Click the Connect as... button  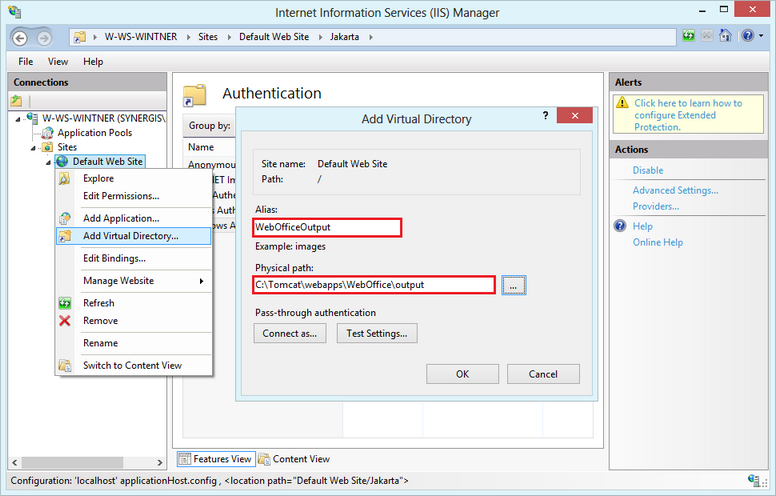pyautogui.click(x=290, y=333)
